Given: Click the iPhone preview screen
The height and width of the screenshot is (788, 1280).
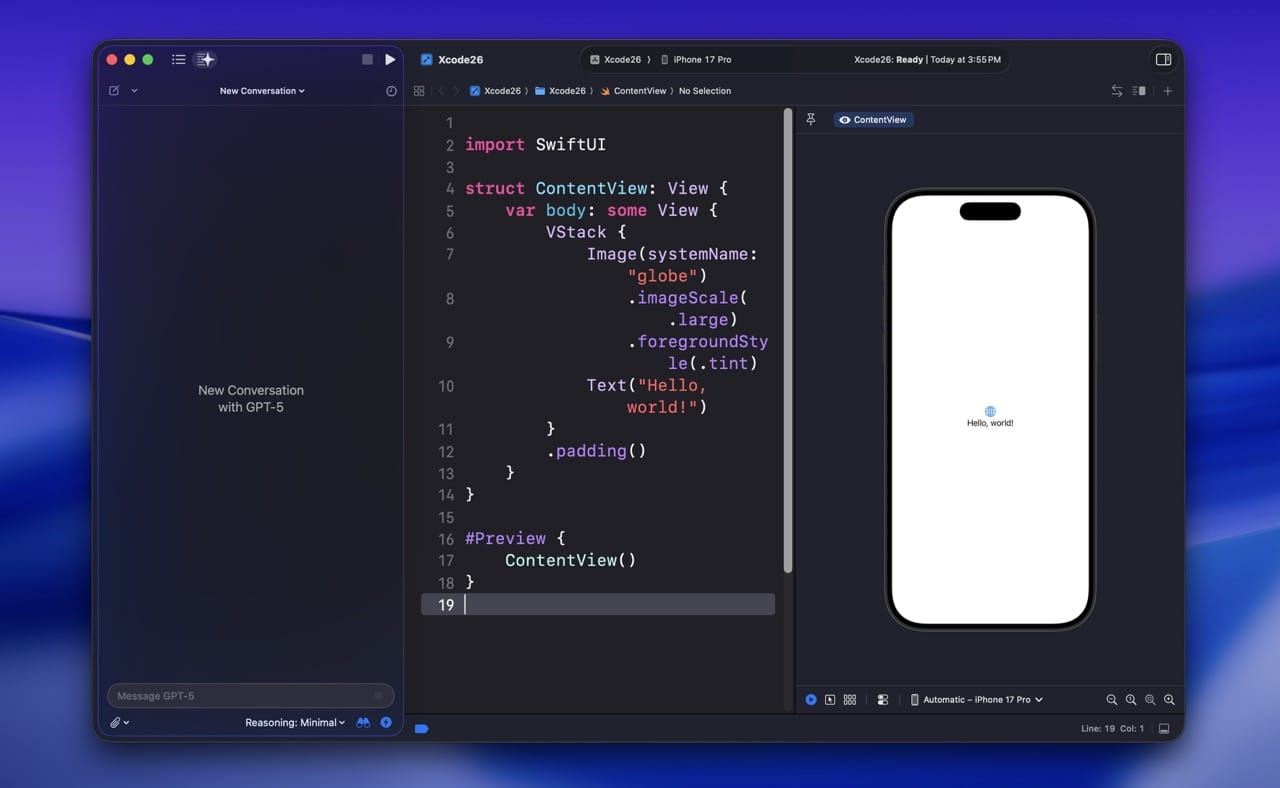Looking at the screenshot, I should [x=990, y=409].
